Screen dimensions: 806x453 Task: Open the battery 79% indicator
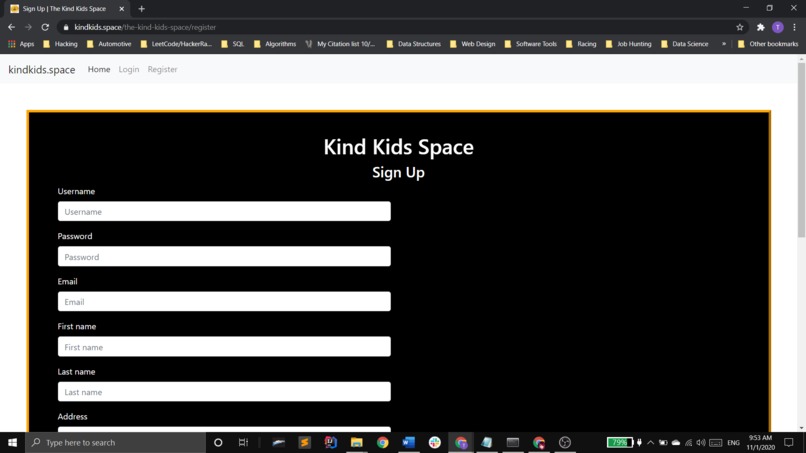pos(620,442)
